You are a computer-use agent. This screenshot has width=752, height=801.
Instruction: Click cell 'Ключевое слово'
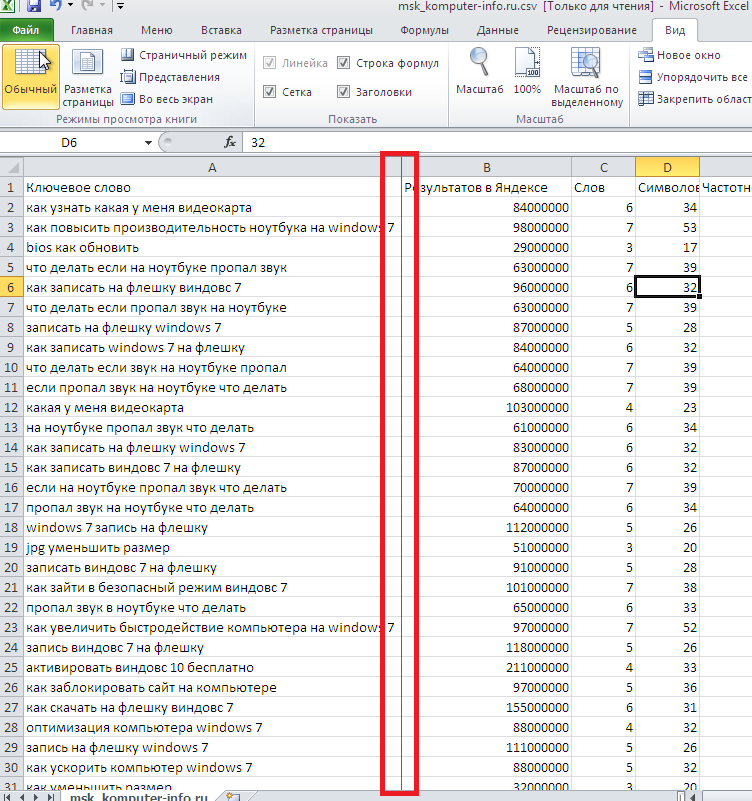coord(212,187)
